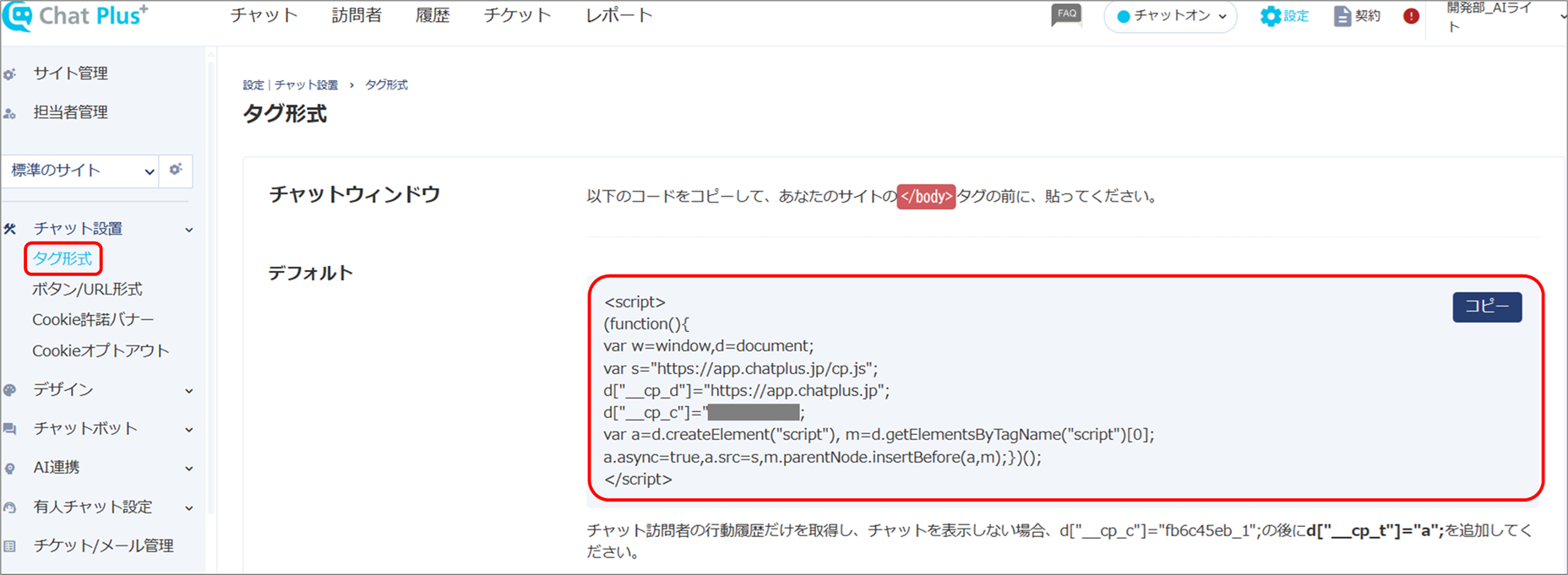This screenshot has width=1568, height=575.
Task: Open サイト管理 in the sidebar
Action: pos(70,73)
